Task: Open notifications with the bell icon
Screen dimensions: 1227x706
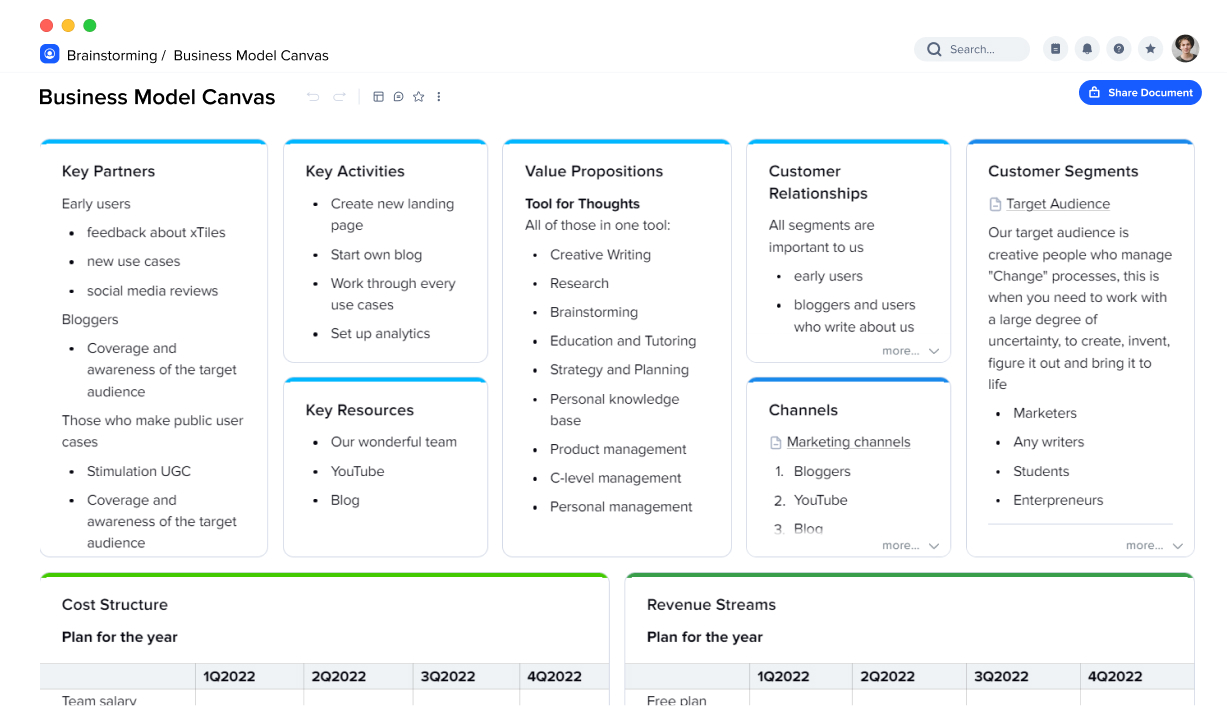Action: click(x=1087, y=48)
